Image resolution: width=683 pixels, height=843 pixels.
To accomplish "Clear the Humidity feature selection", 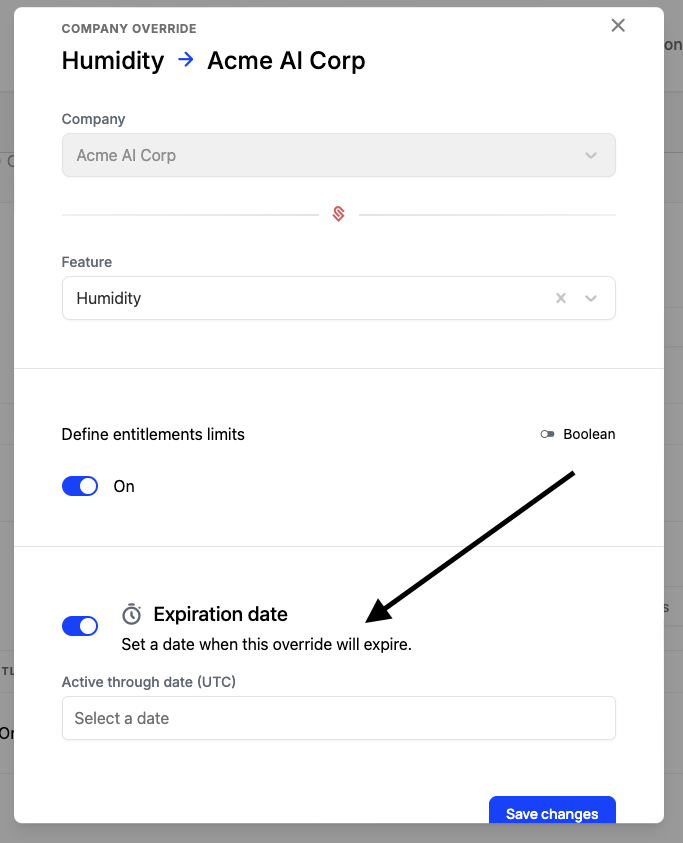I will click(x=561, y=298).
